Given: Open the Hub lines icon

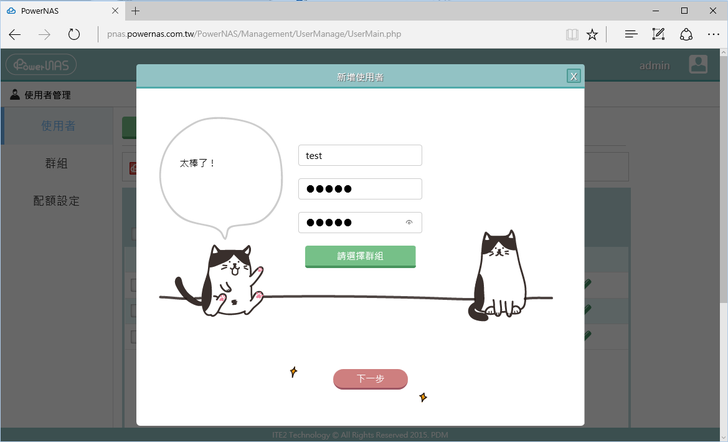Looking at the screenshot, I should coord(630,34).
